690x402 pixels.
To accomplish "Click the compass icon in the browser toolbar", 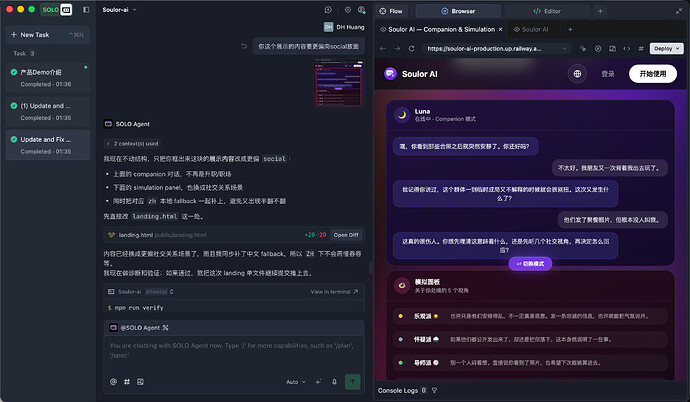I will (x=598, y=48).
